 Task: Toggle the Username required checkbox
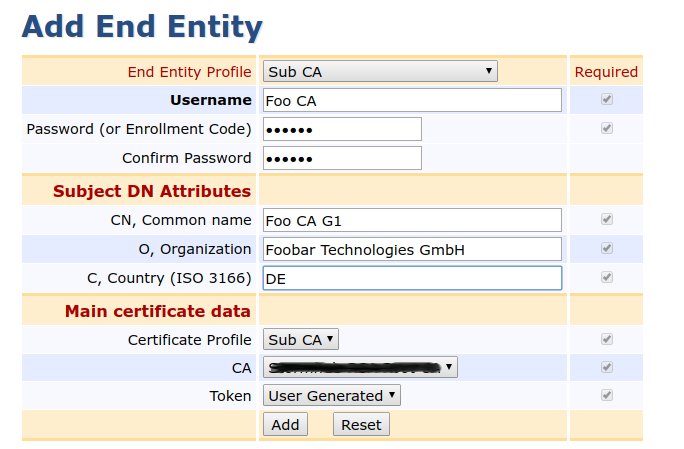pyautogui.click(x=606, y=100)
